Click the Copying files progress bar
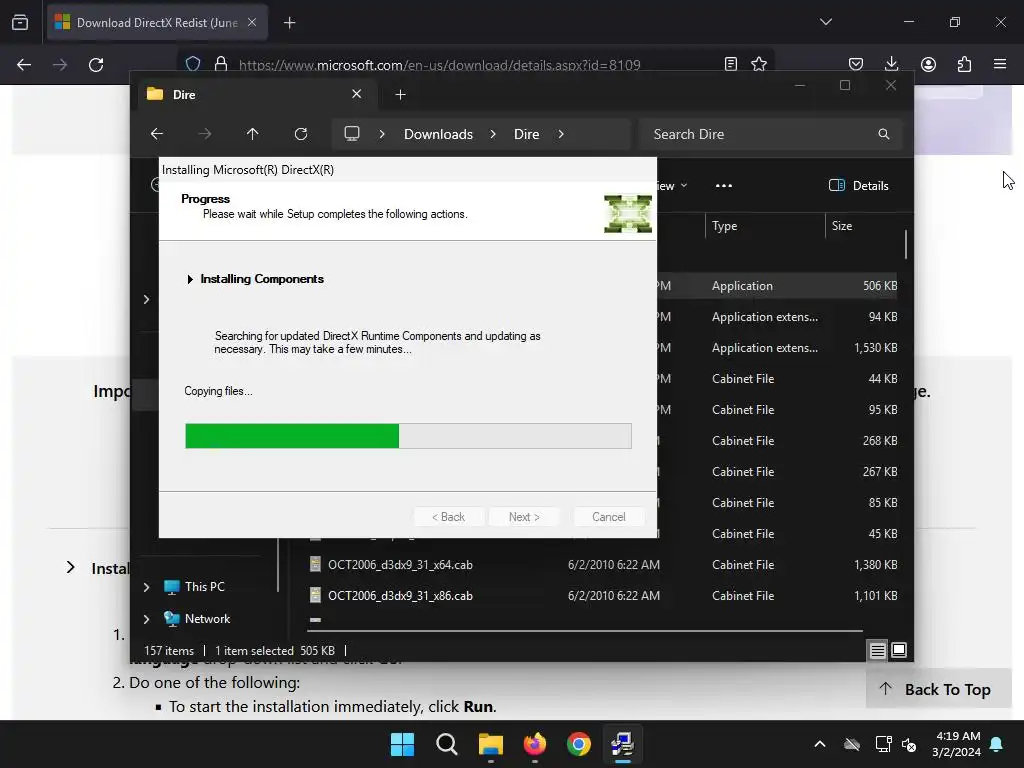The image size is (1024, 768). click(x=408, y=436)
